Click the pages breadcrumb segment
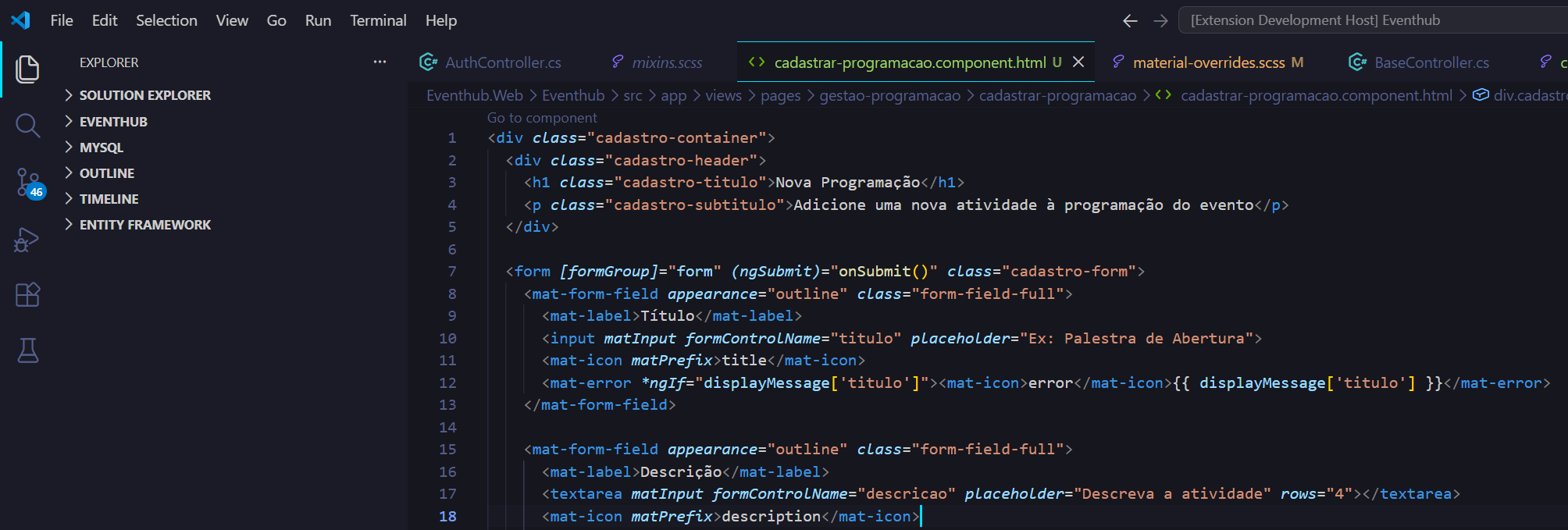The width and height of the screenshot is (1568, 530). [781, 95]
